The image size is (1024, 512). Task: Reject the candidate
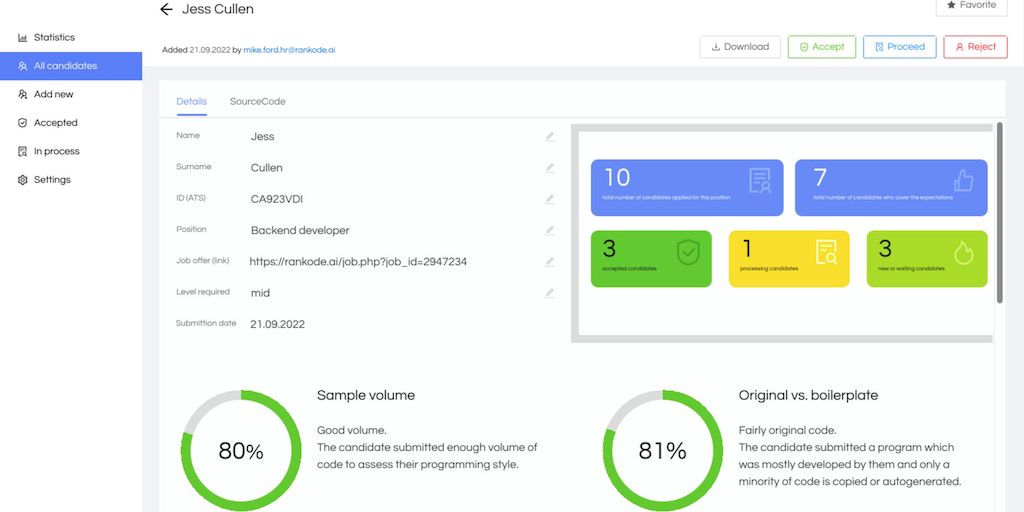976,47
